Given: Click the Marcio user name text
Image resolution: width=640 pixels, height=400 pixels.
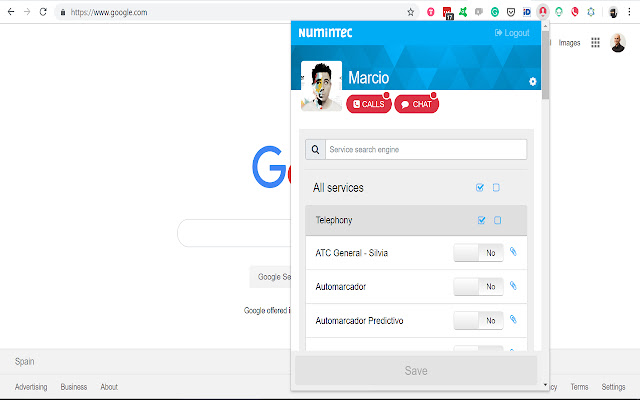Looking at the screenshot, I should click(x=369, y=78).
